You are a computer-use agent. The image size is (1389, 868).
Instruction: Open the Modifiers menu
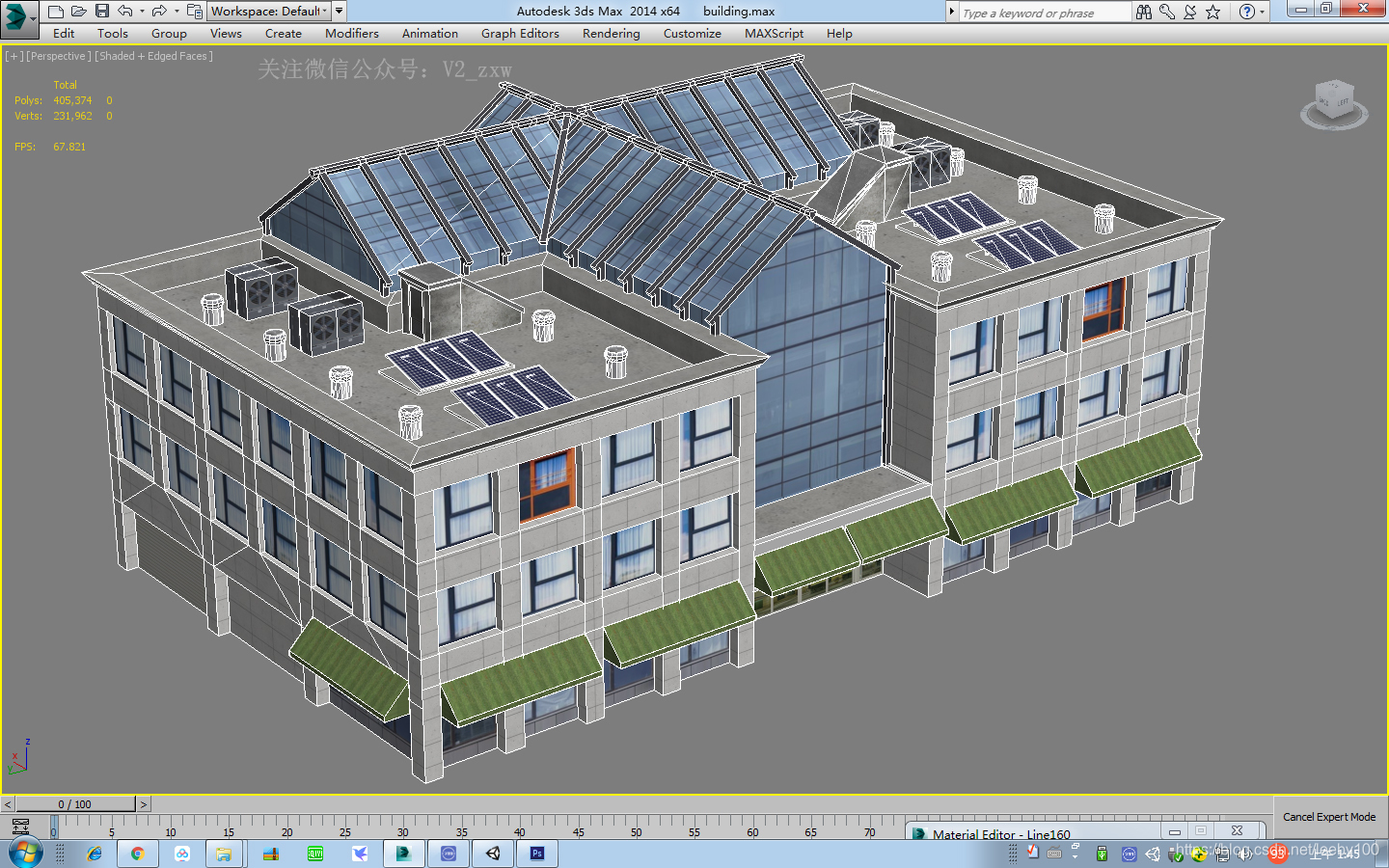tap(352, 34)
